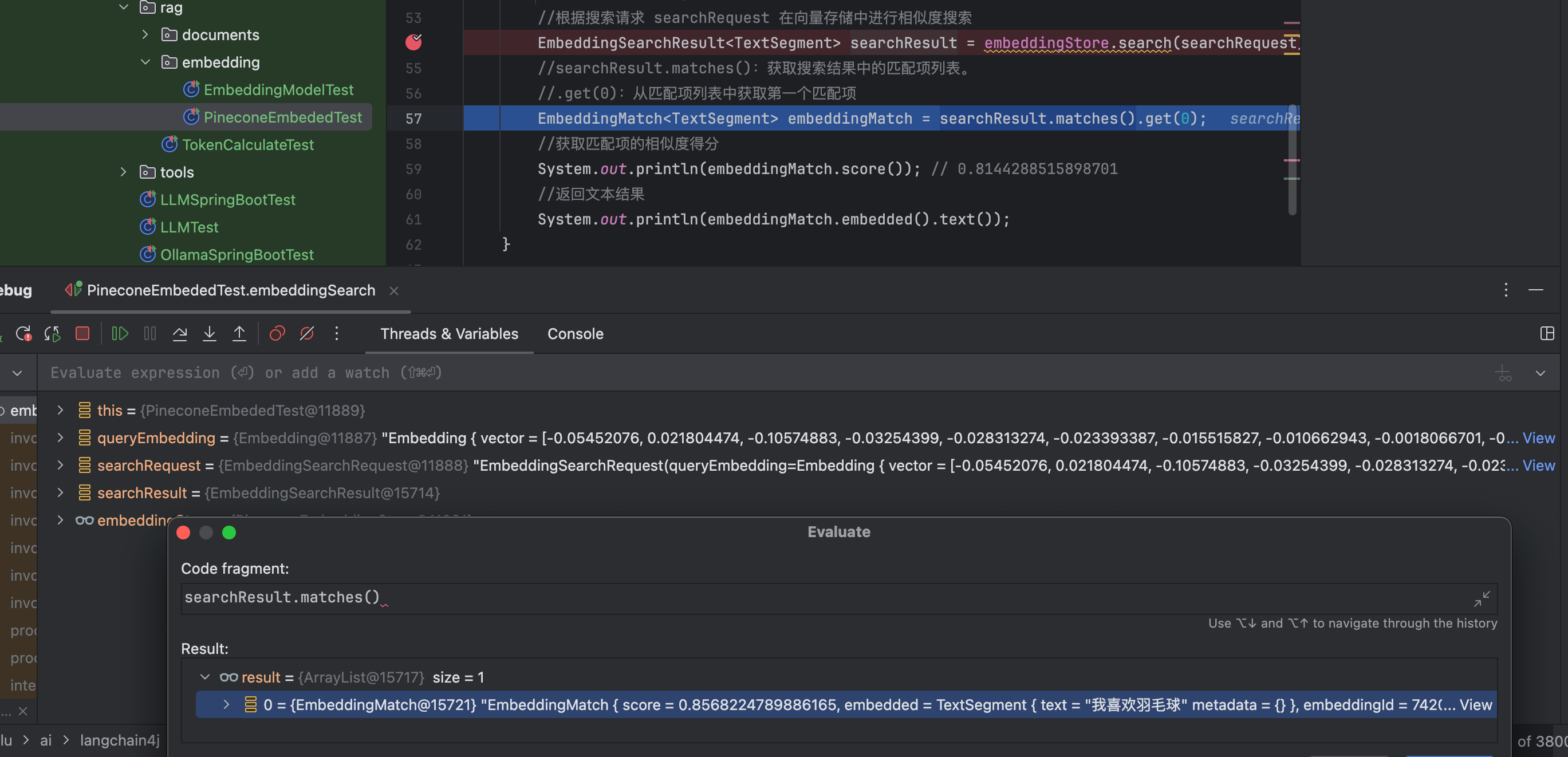This screenshot has width=1568, height=757.
Task: Expand the tools folder
Action: tap(124, 172)
